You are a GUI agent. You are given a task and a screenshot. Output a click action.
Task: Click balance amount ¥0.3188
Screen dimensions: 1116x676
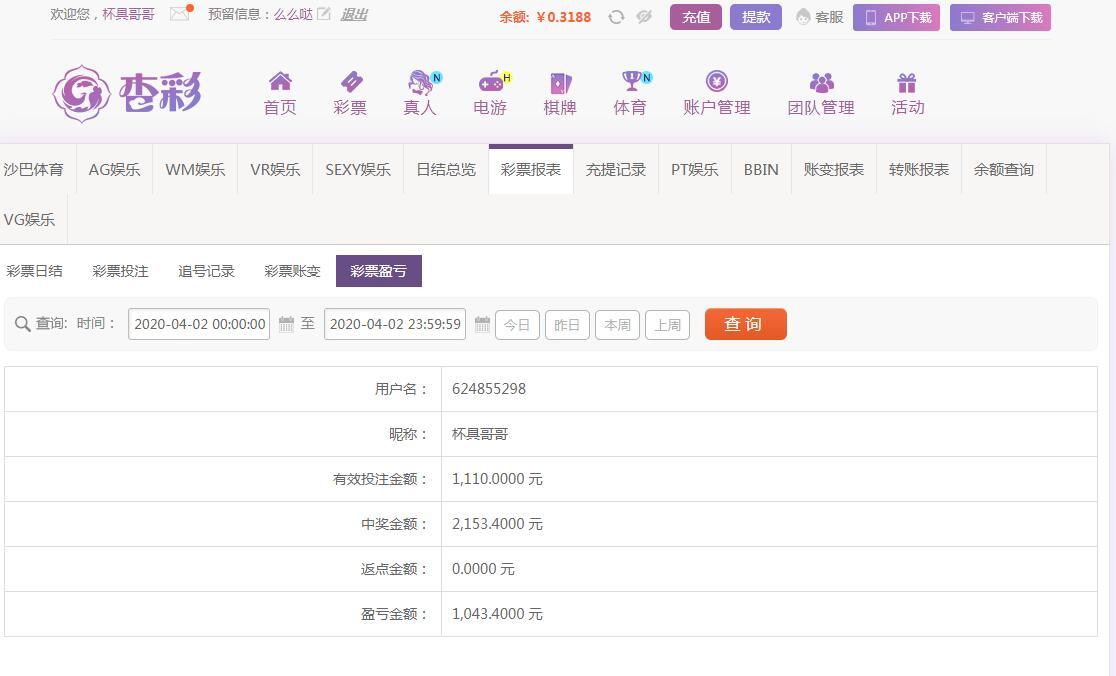[x=564, y=17]
